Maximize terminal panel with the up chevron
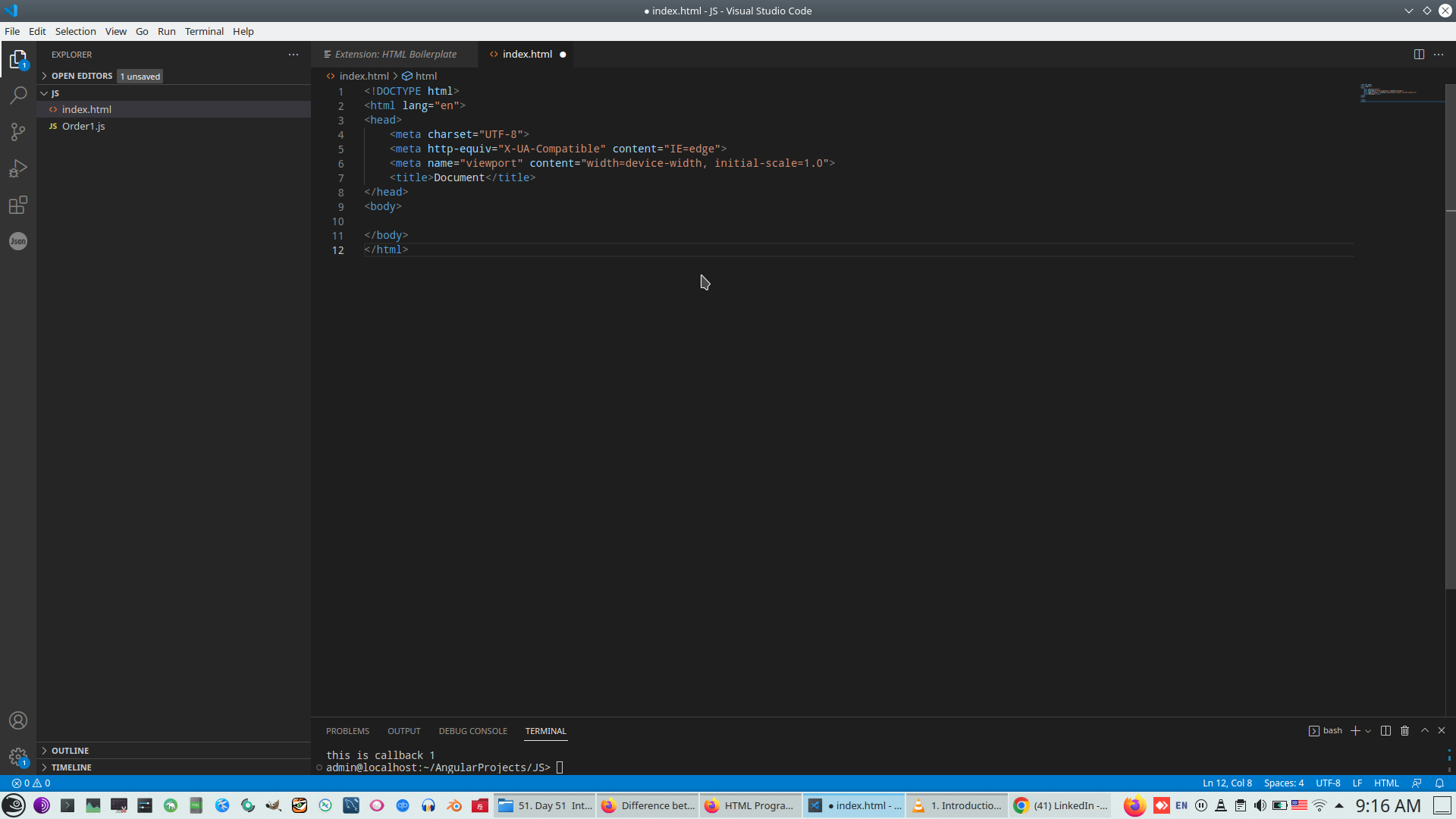 tap(1424, 730)
